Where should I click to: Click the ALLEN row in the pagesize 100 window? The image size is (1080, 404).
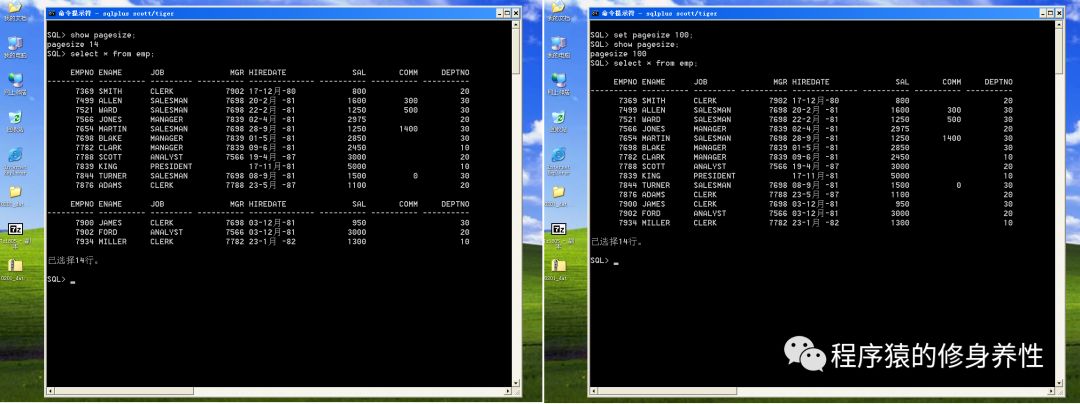tap(816, 110)
